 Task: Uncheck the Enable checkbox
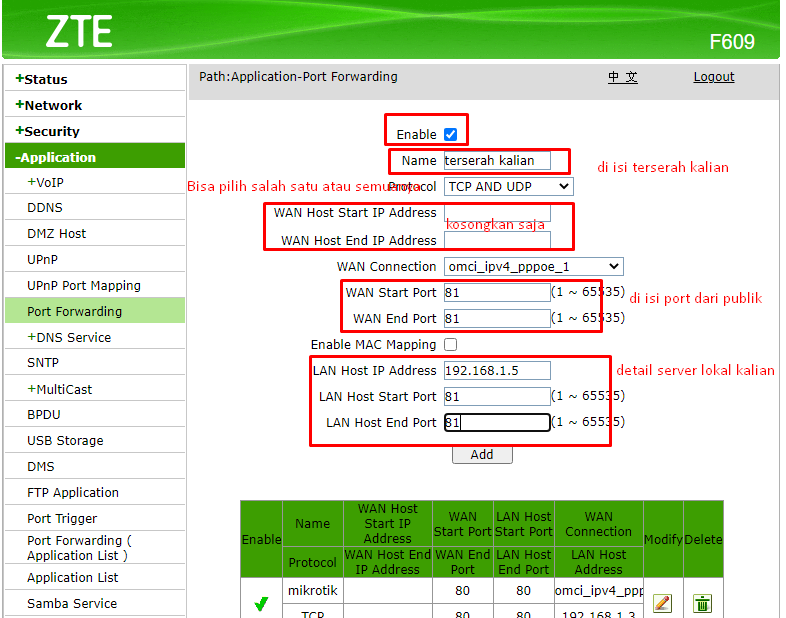tap(450, 134)
